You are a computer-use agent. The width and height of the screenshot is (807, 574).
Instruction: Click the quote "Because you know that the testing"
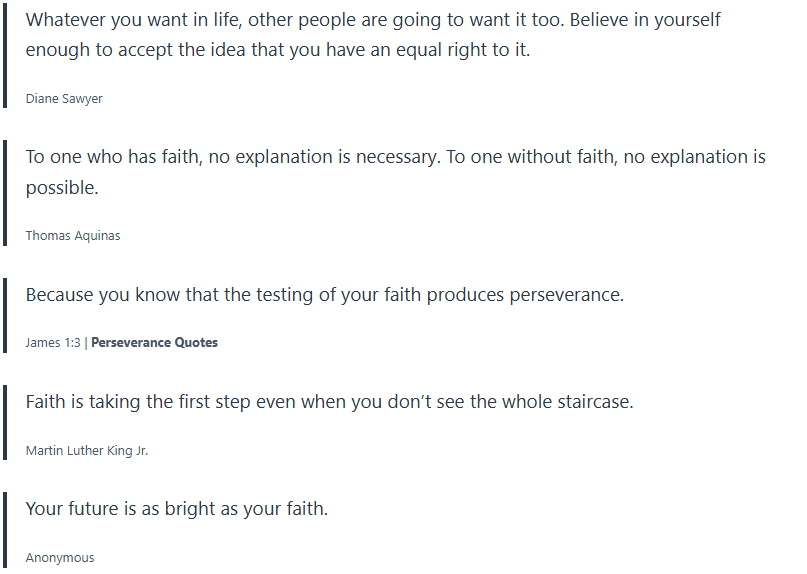[325, 295]
